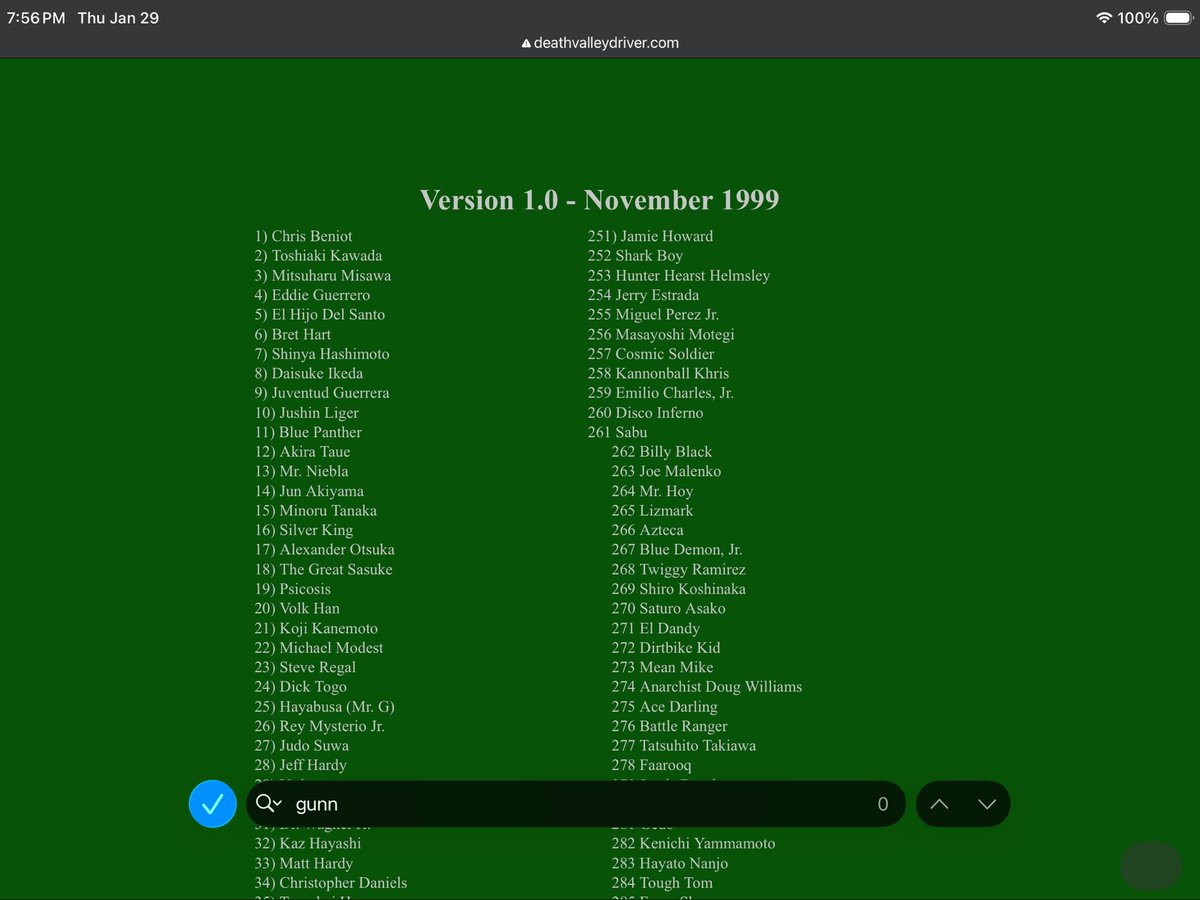Click '10) Jushin Liger' entry
Screen dimensions: 1200x900
click(x=306, y=413)
